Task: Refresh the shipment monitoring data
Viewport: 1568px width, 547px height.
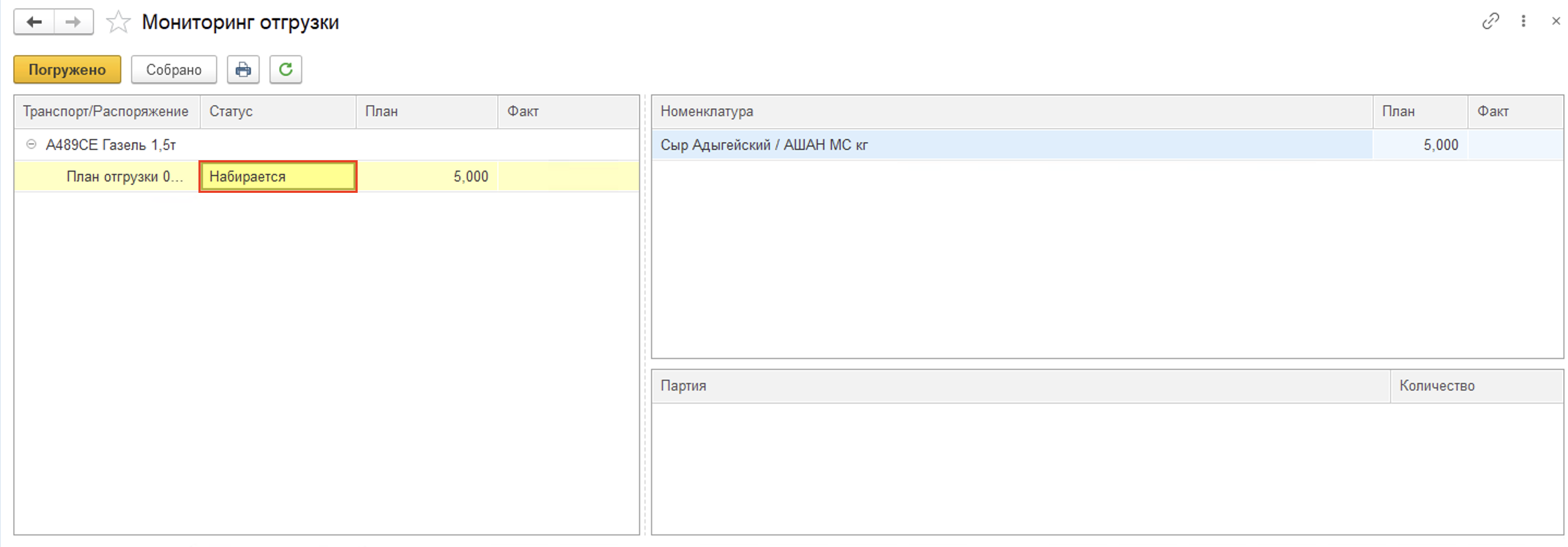Action: pyautogui.click(x=286, y=70)
